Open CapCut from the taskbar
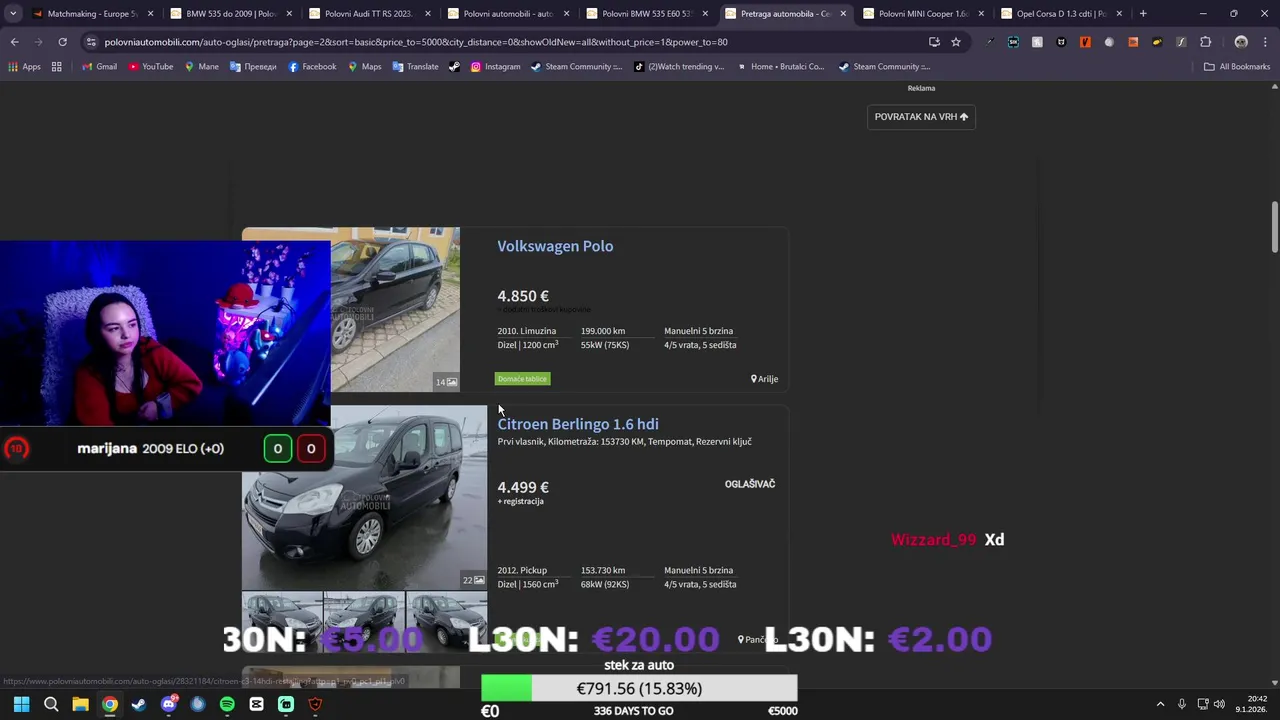 [x=256, y=704]
